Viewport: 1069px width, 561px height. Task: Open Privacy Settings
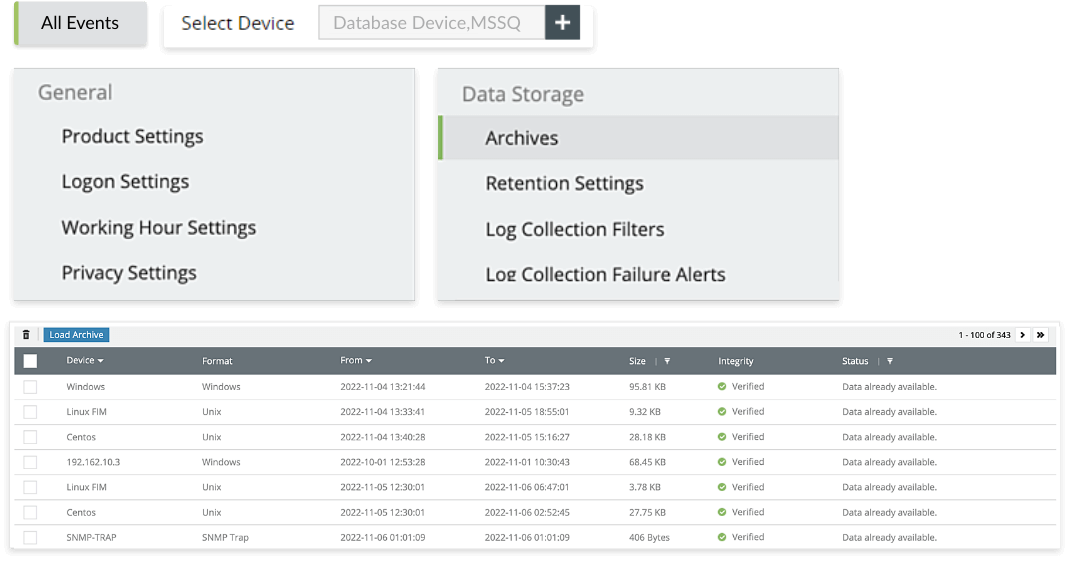(129, 273)
